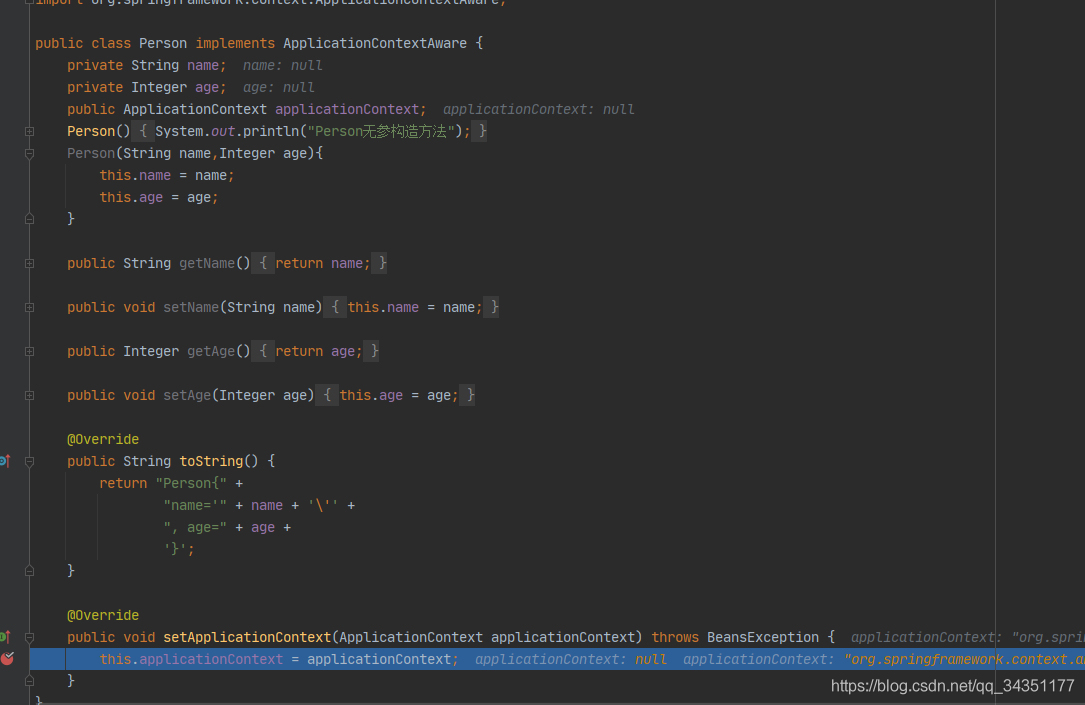This screenshot has height=705, width=1085.
Task: Click the "Person{" string literal in toString
Action: (191, 483)
